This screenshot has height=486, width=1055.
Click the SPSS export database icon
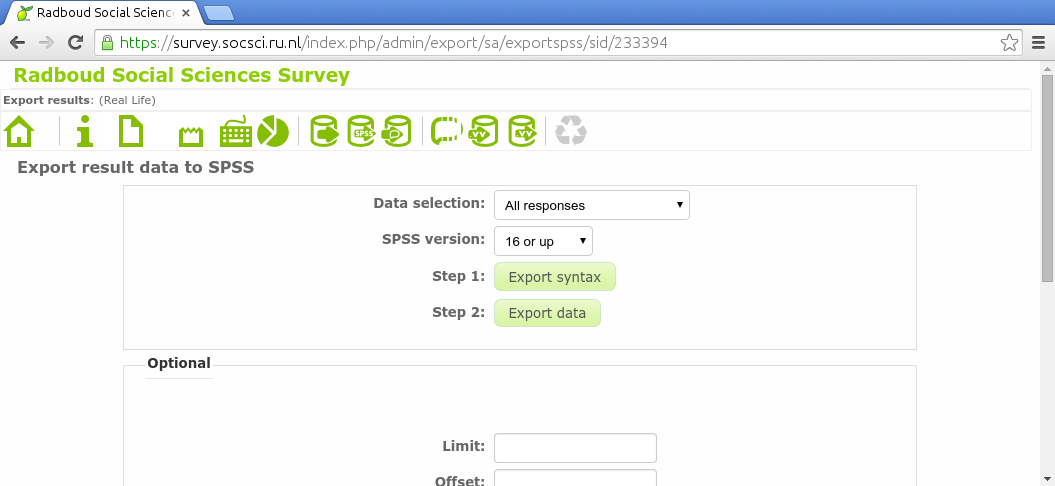pos(361,131)
